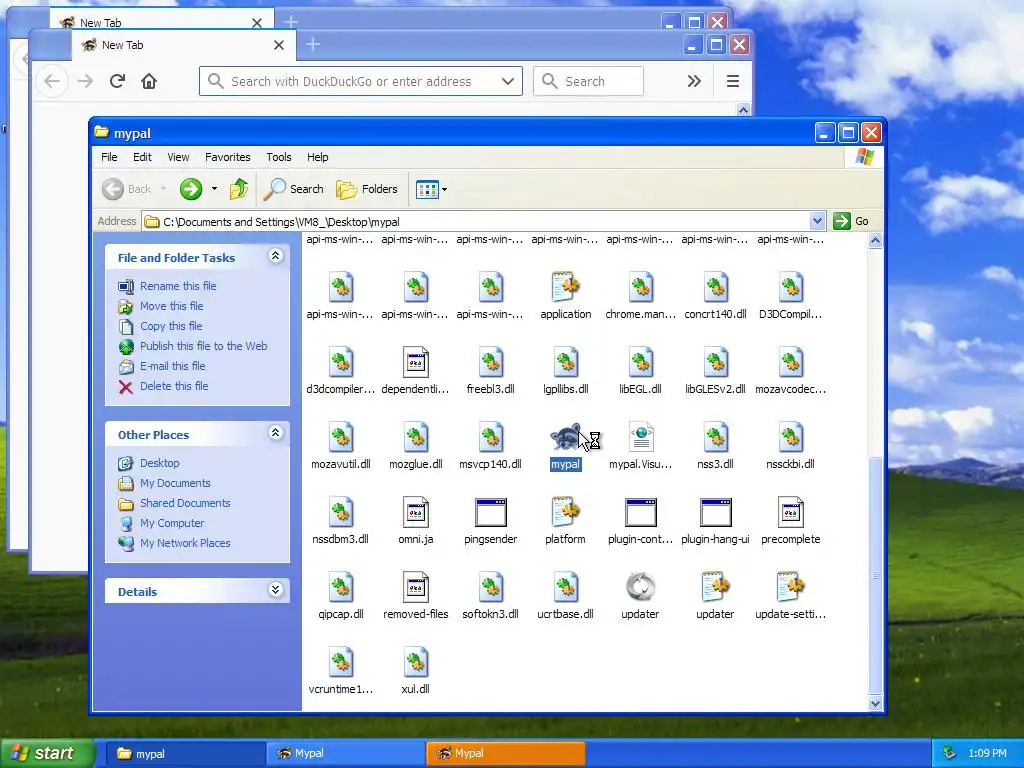Go to My Documents in Other Places

click(x=175, y=483)
